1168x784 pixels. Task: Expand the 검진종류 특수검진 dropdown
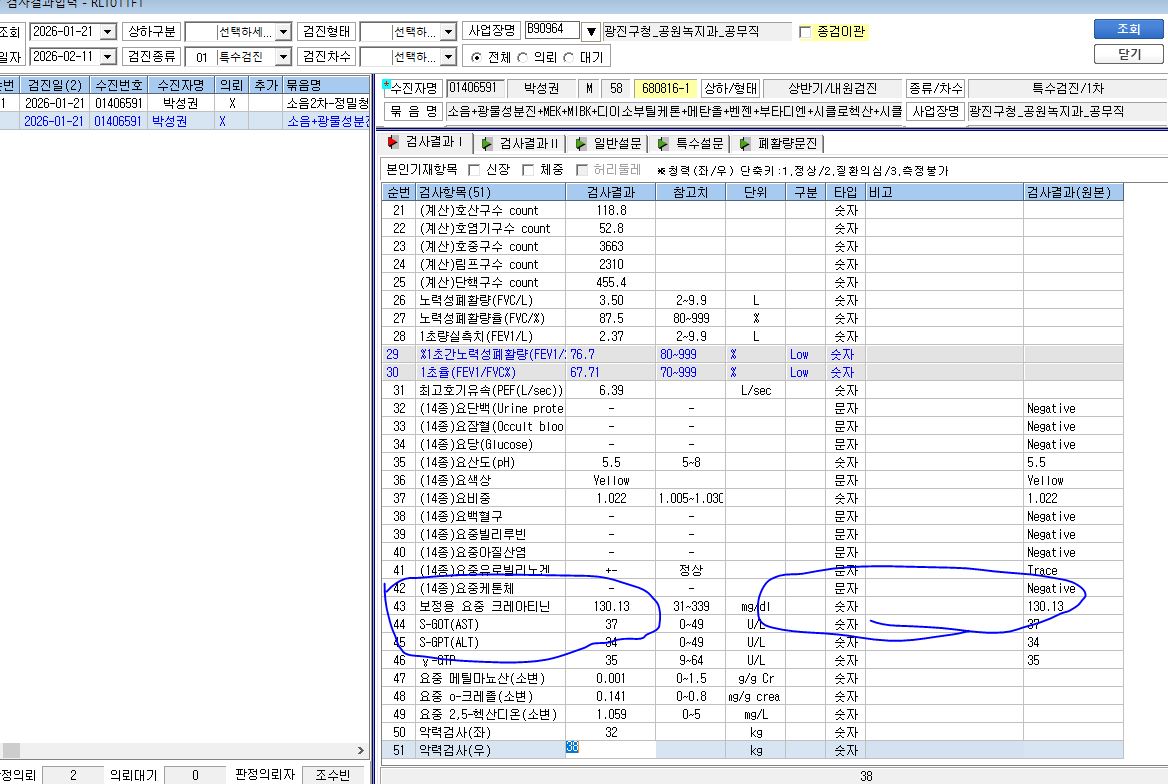(282, 57)
